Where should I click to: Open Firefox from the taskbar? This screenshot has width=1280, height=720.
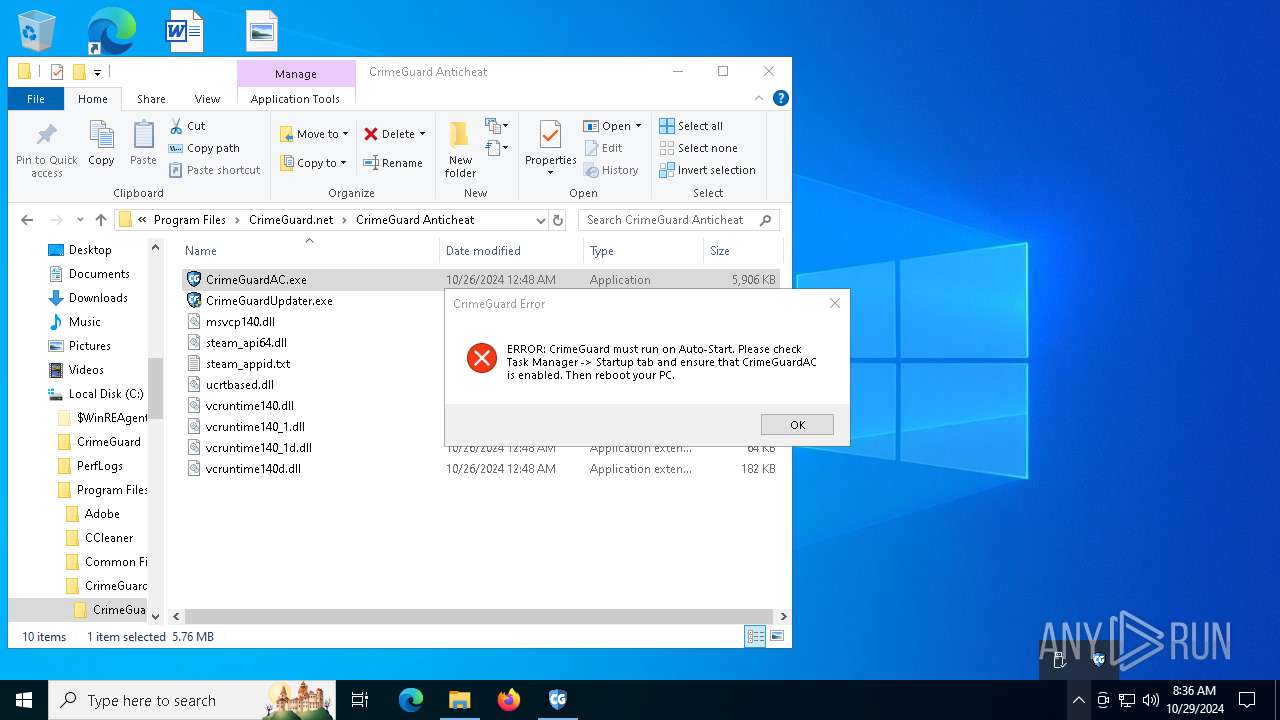click(509, 700)
